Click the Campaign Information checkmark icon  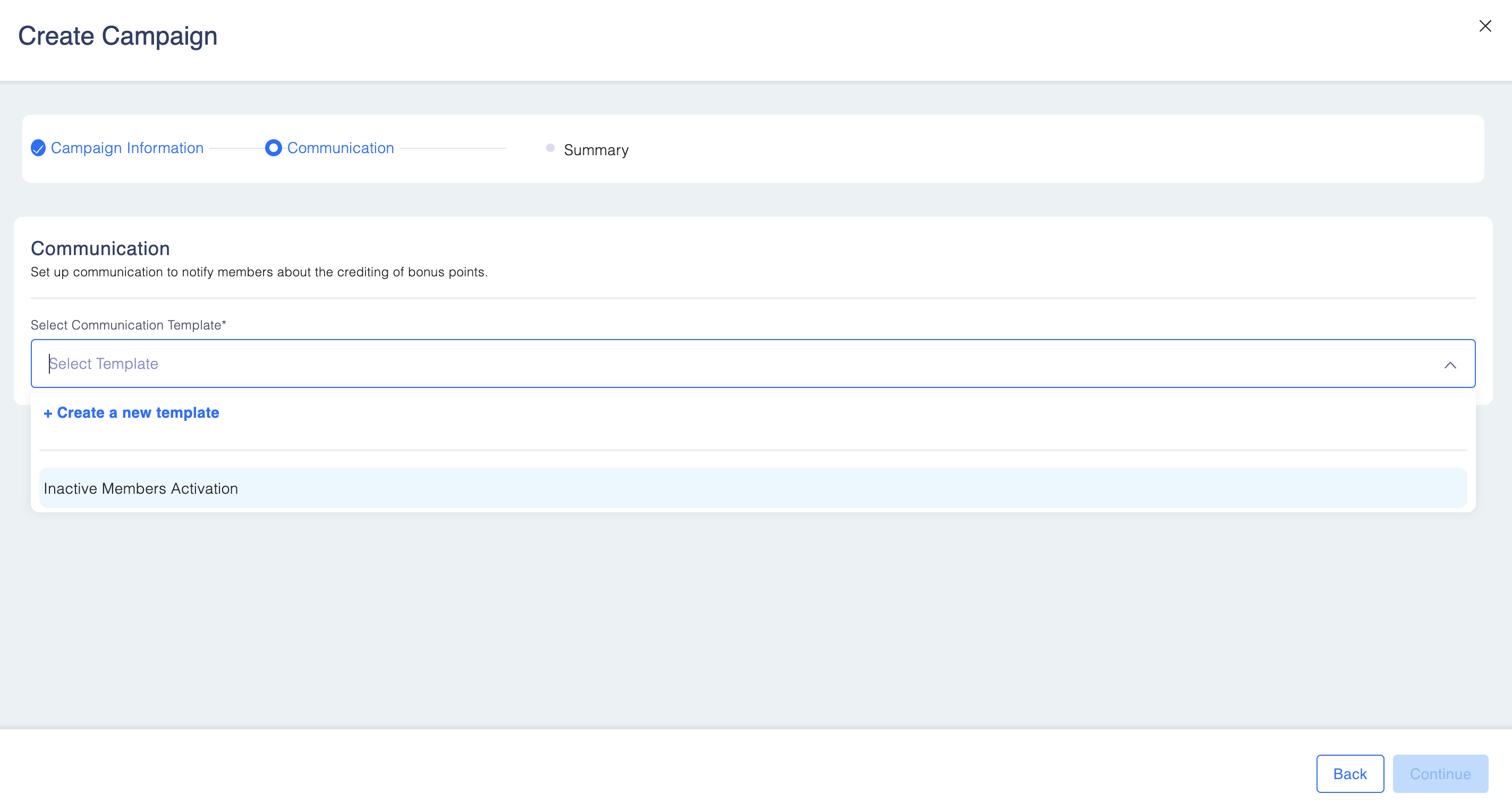click(x=38, y=148)
